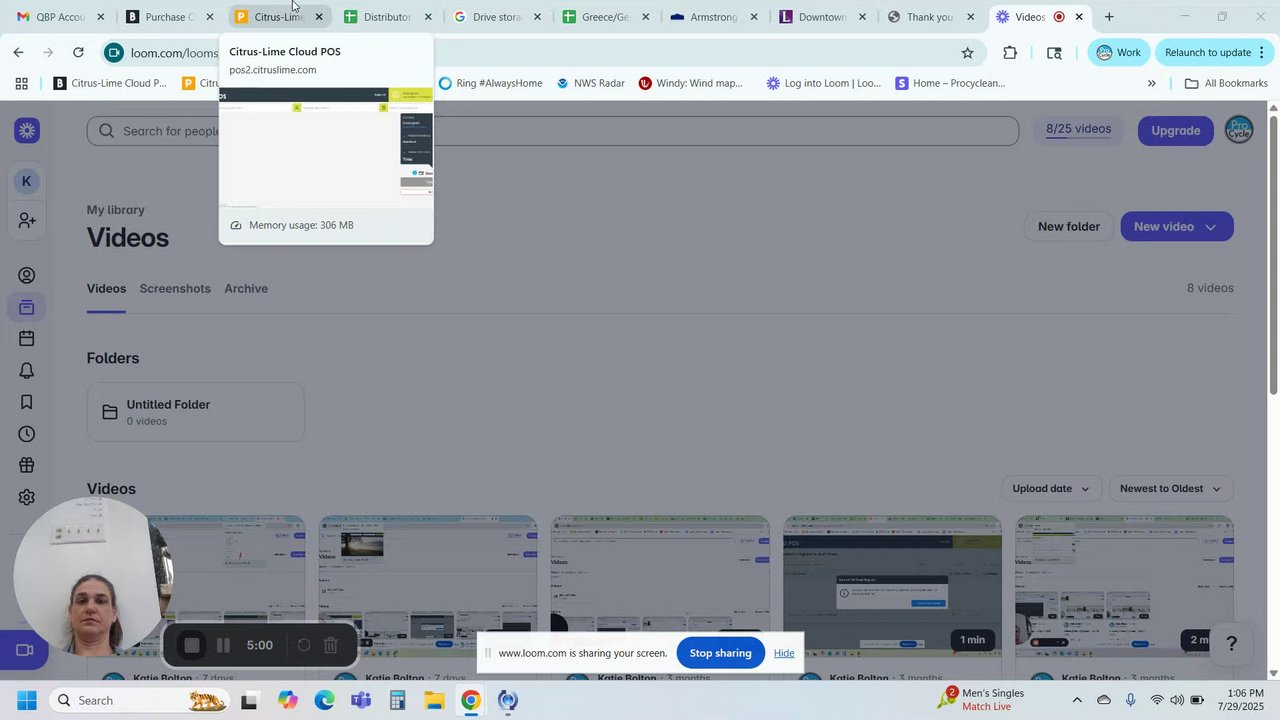This screenshot has height=720, width=1280.
Task: Expand the hidden bookmarks chevron
Action: [1151, 84]
